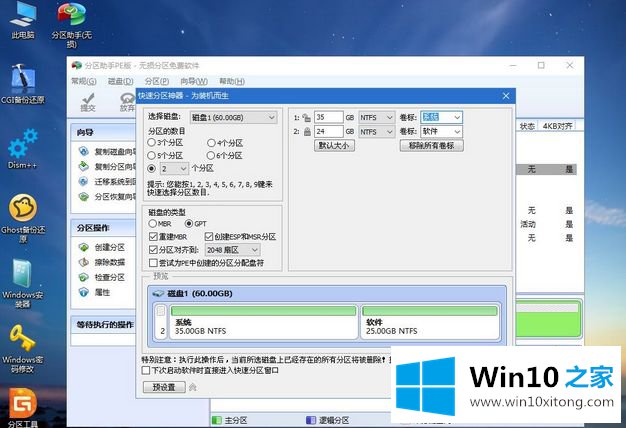The image size is (626, 428).
Task: Uncheck the 重建MBR checkbox
Action: [x=153, y=237]
